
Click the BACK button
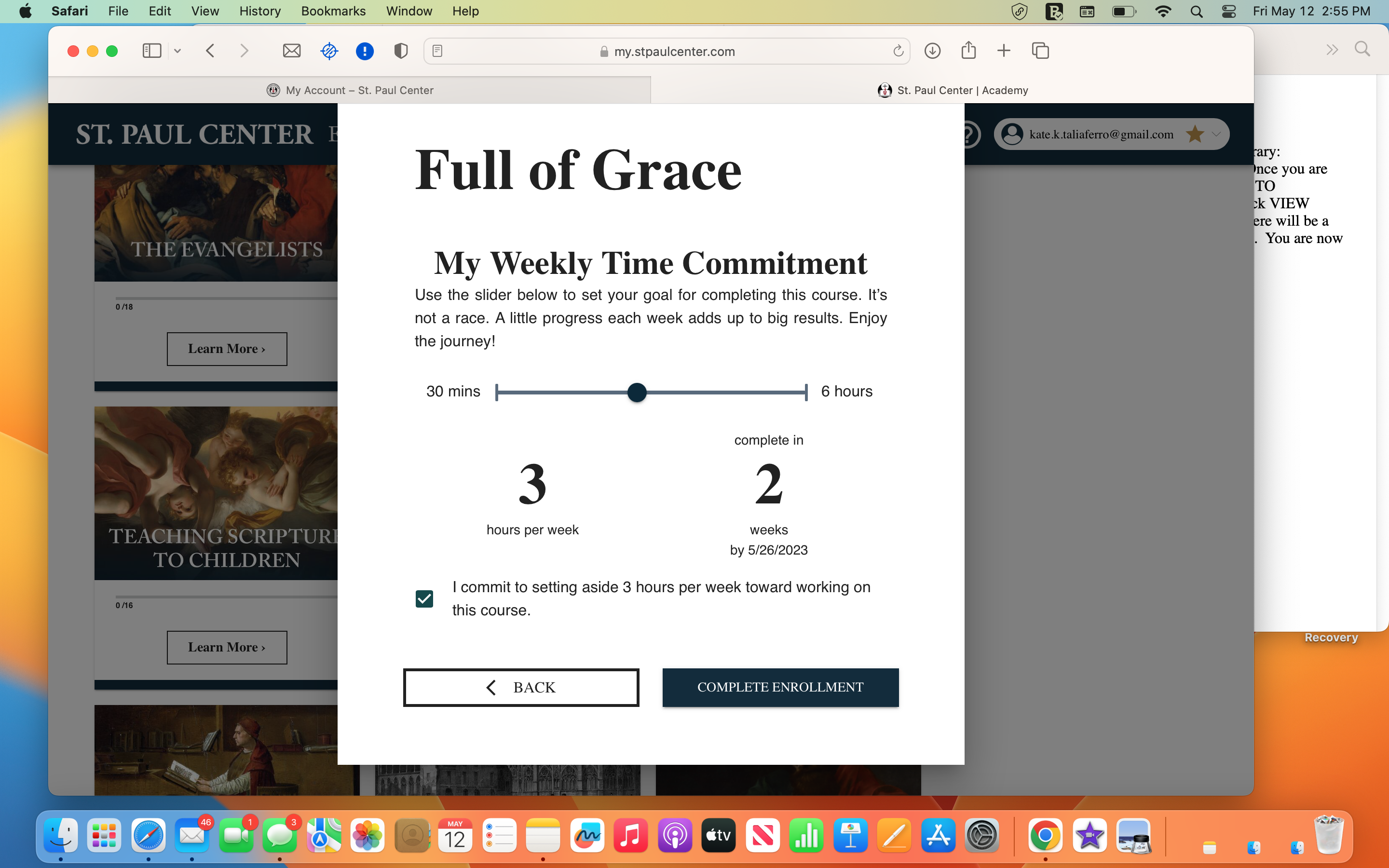[520, 687]
